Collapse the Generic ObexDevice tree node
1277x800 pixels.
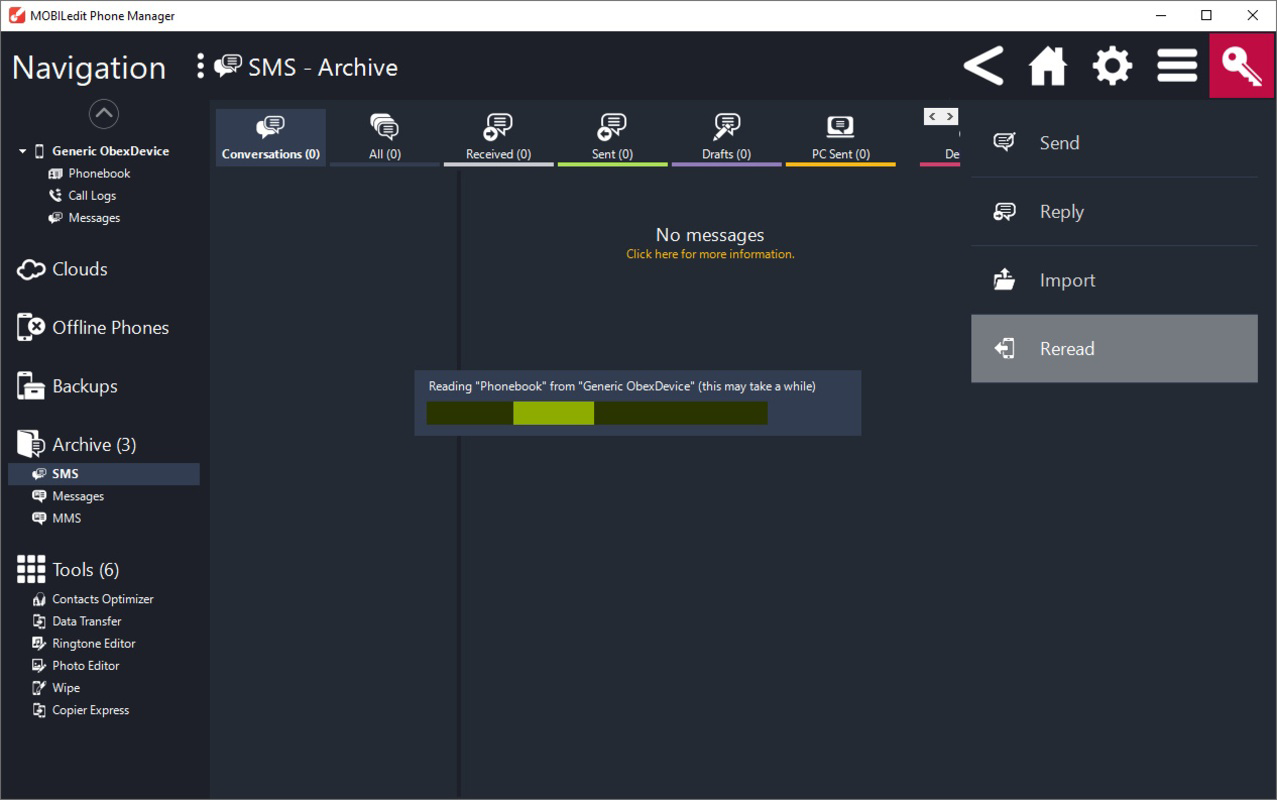point(22,151)
